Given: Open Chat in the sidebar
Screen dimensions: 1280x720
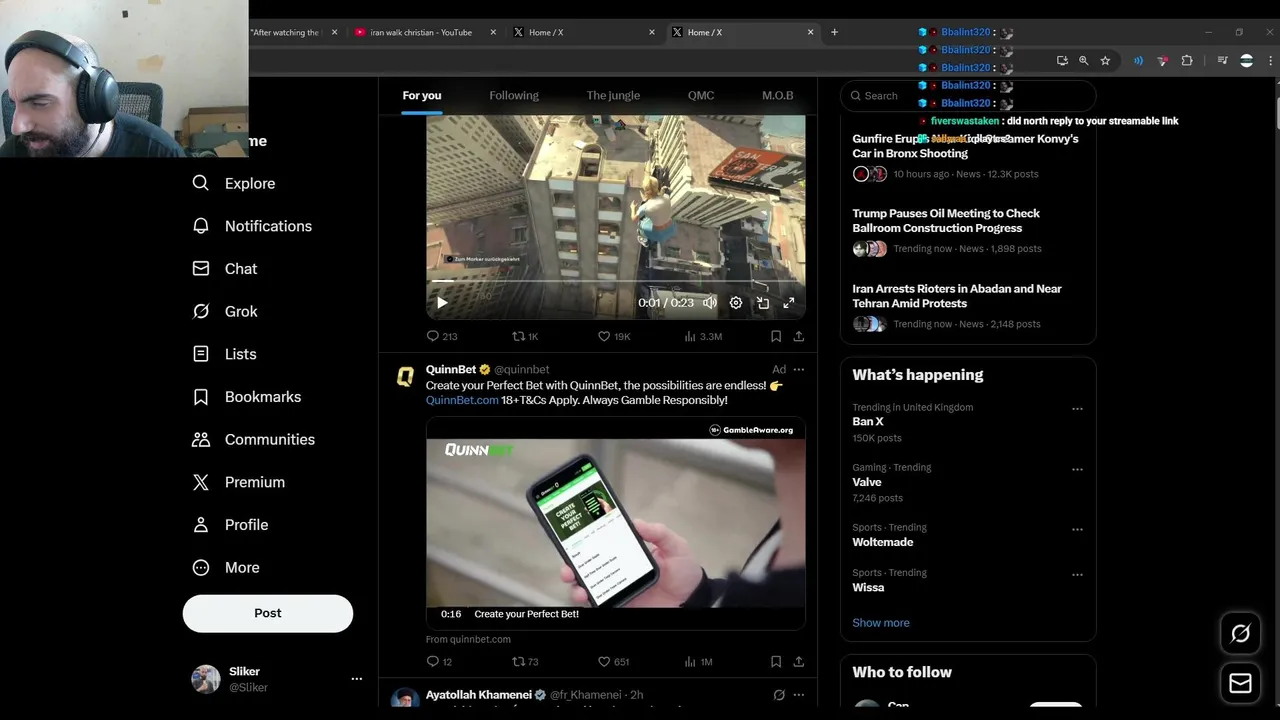Looking at the screenshot, I should tap(225, 269).
